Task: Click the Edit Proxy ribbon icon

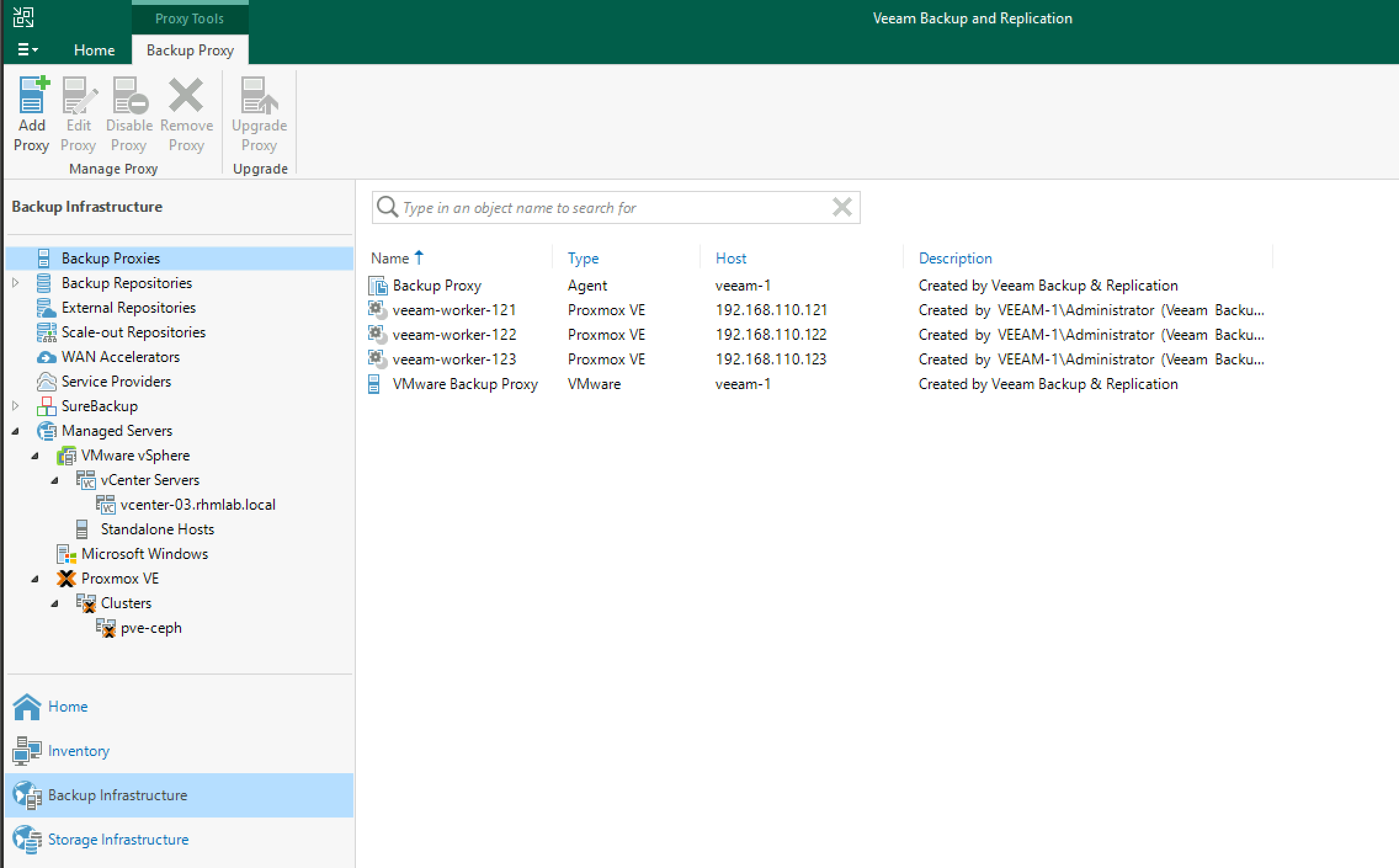Action: tap(79, 95)
